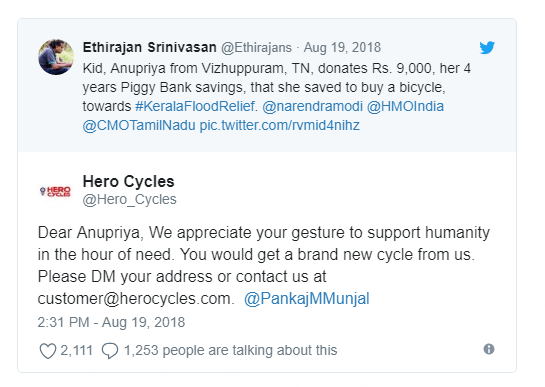The height and width of the screenshot is (387, 545).
Task: Like the tweet with the heart icon
Action: pos(48,350)
